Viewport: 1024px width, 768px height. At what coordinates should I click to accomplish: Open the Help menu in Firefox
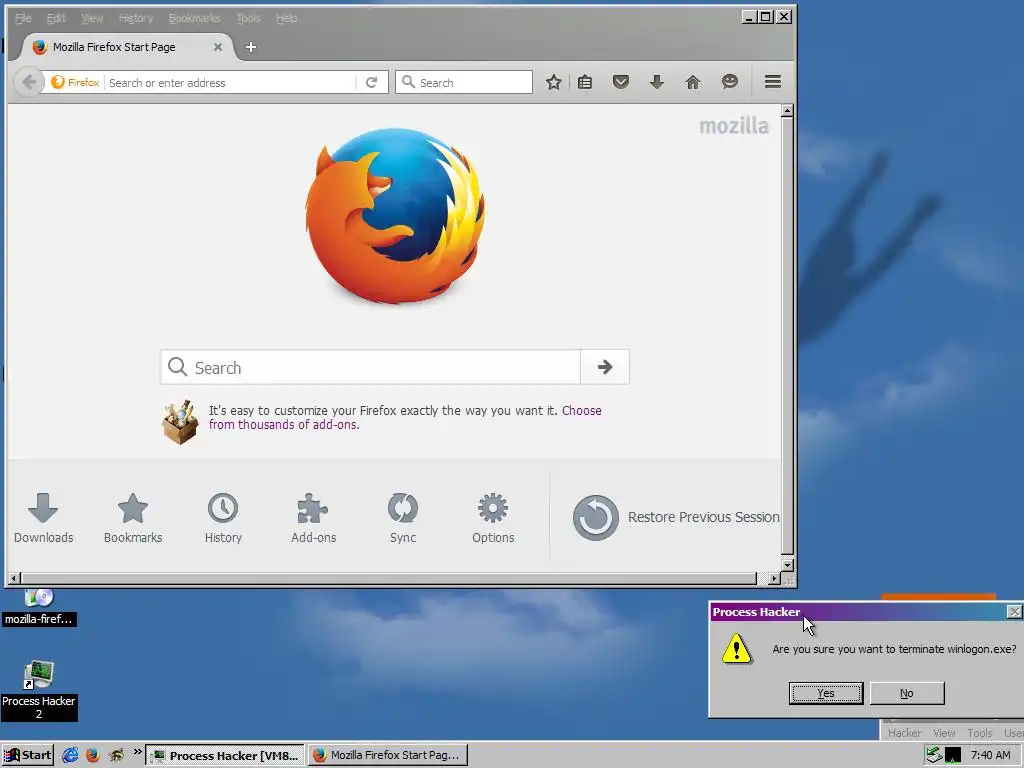pyautogui.click(x=287, y=18)
